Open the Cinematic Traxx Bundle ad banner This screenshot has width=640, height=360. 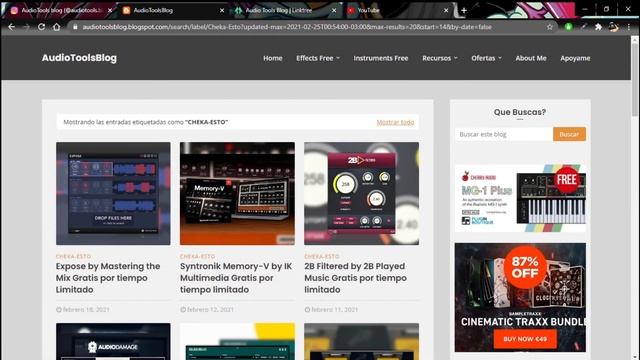[520, 297]
